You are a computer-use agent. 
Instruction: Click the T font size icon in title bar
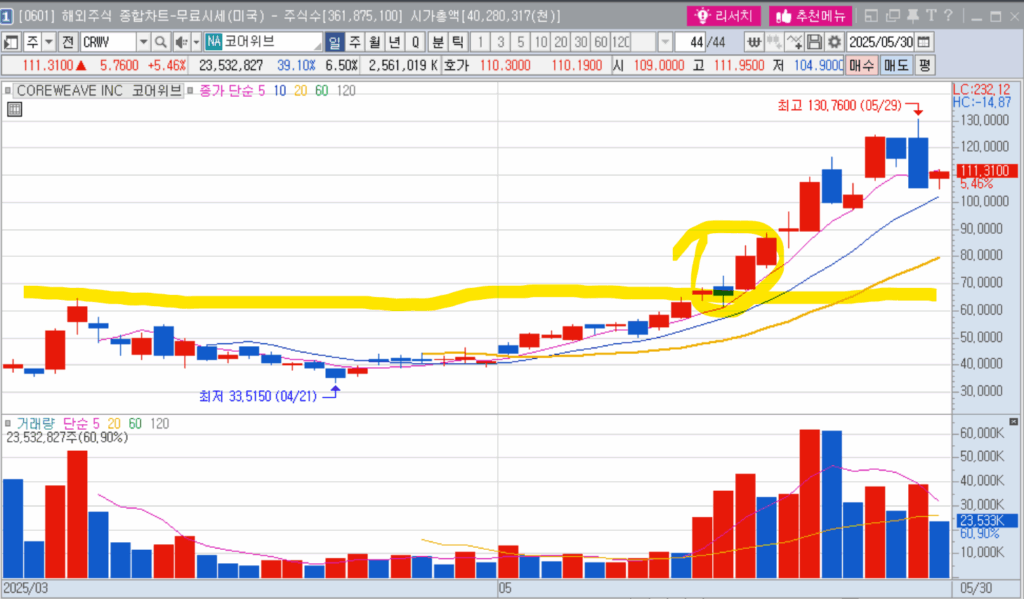(x=931, y=16)
